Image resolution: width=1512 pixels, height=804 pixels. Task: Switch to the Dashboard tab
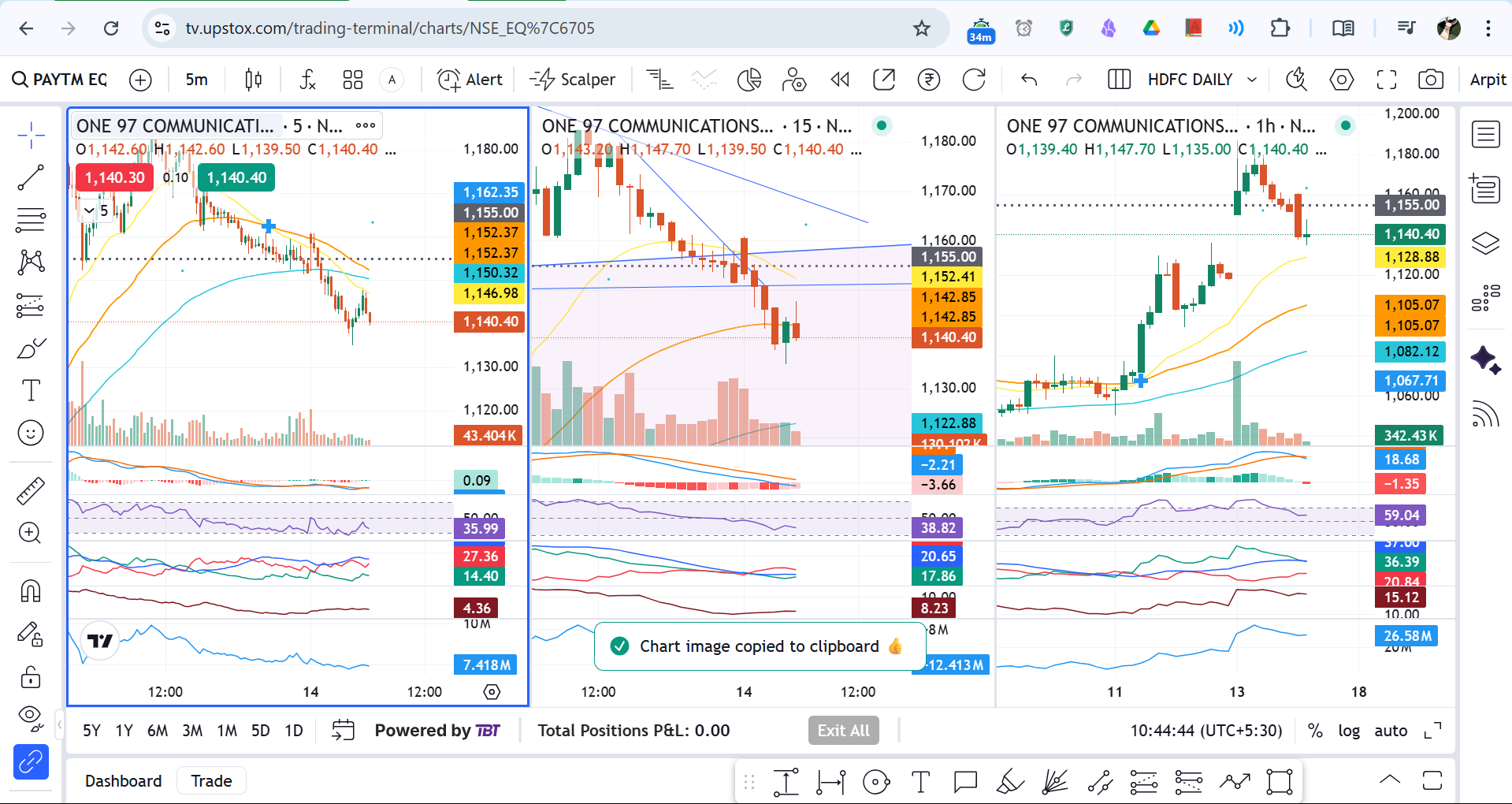(123, 781)
